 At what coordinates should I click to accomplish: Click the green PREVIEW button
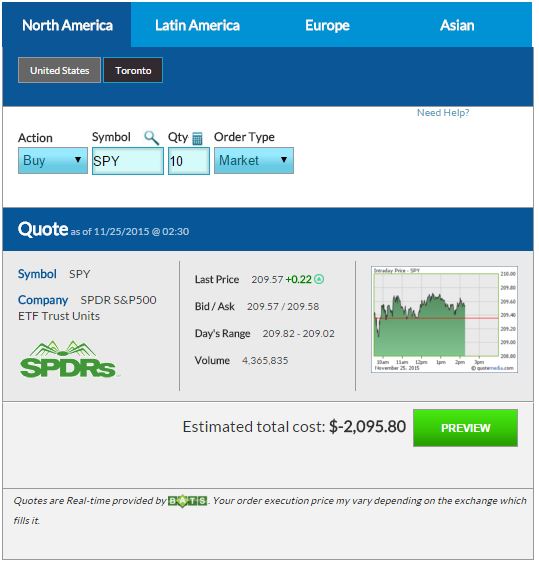(x=466, y=428)
